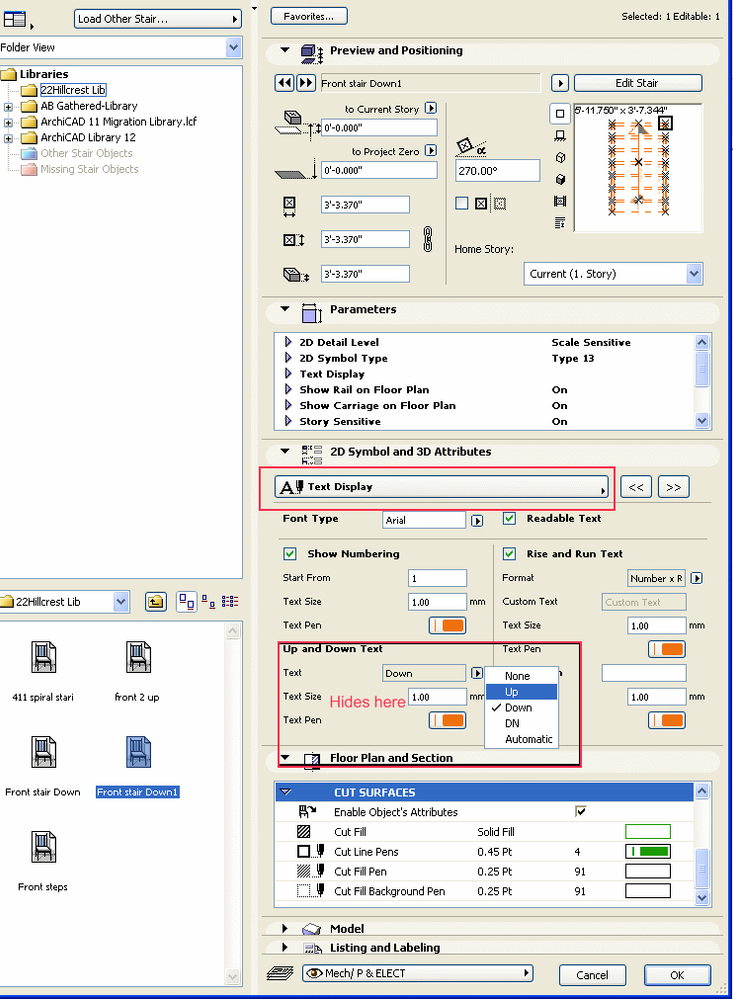Open the Cut Line Pens green swatch
733x999 pixels.
click(x=648, y=851)
